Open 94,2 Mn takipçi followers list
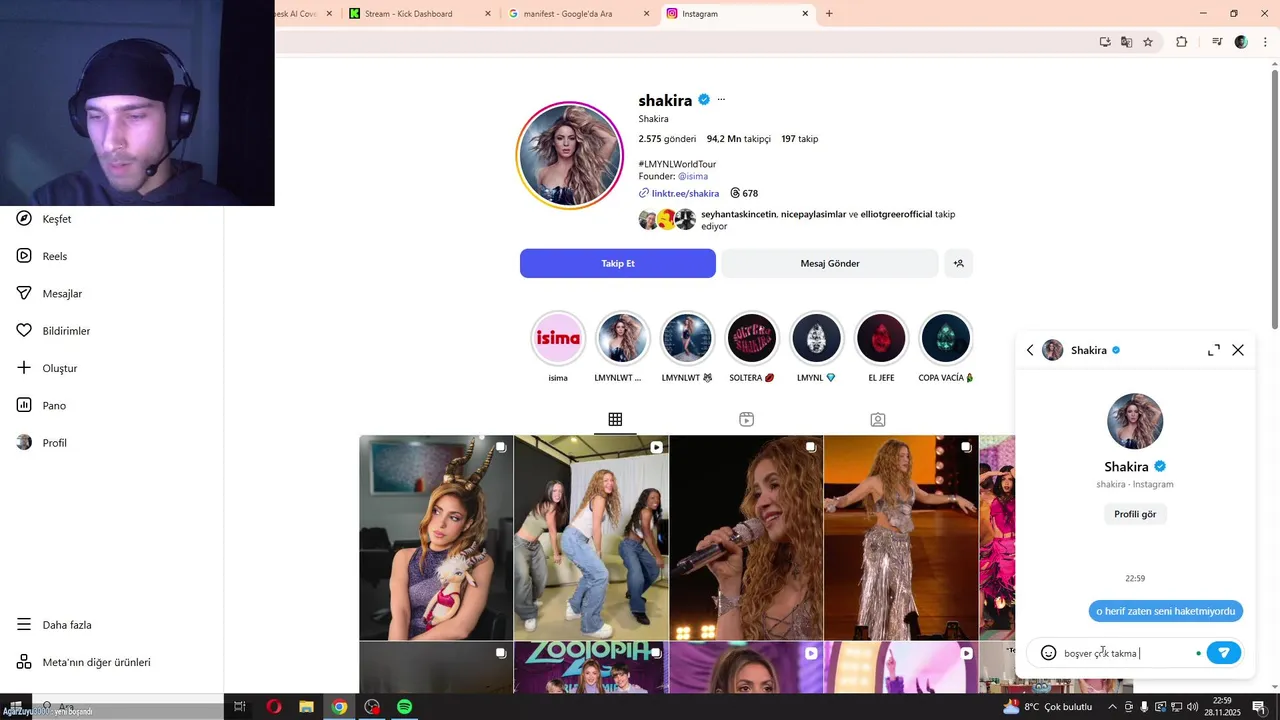 (x=738, y=139)
